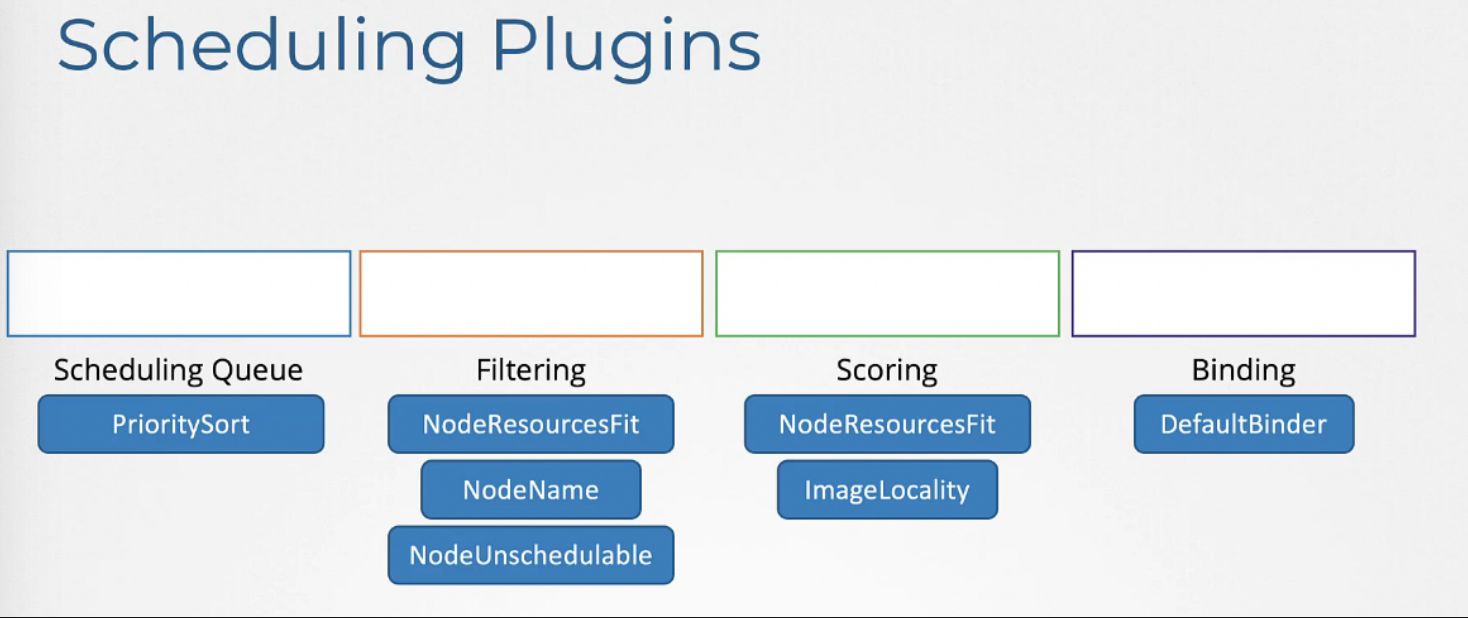Click the Filtering stage label
Viewport: 1468px width, 618px height.
click(531, 371)
